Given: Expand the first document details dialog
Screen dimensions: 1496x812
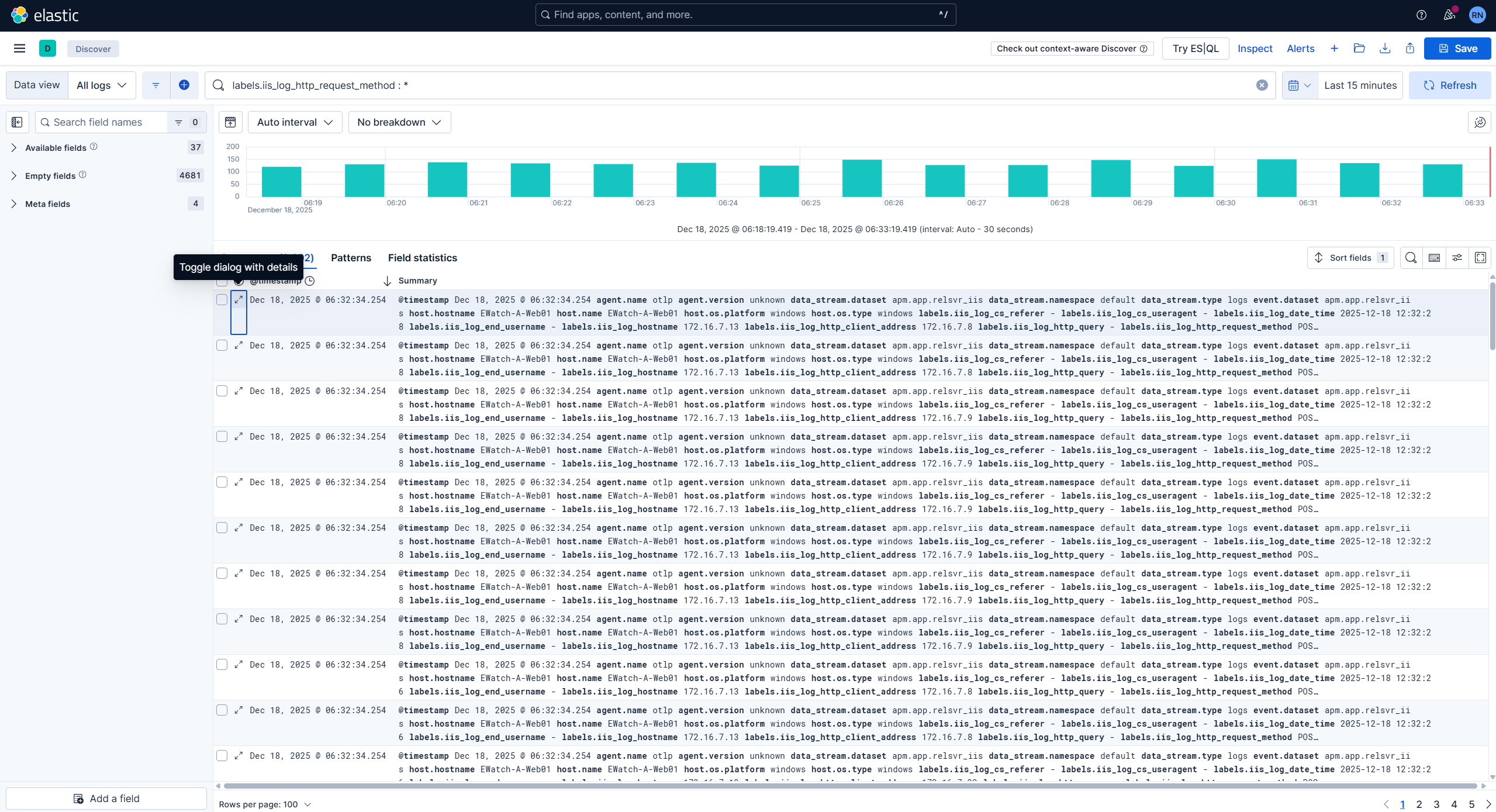Looking at the screenshot, I should pos(239,299).
